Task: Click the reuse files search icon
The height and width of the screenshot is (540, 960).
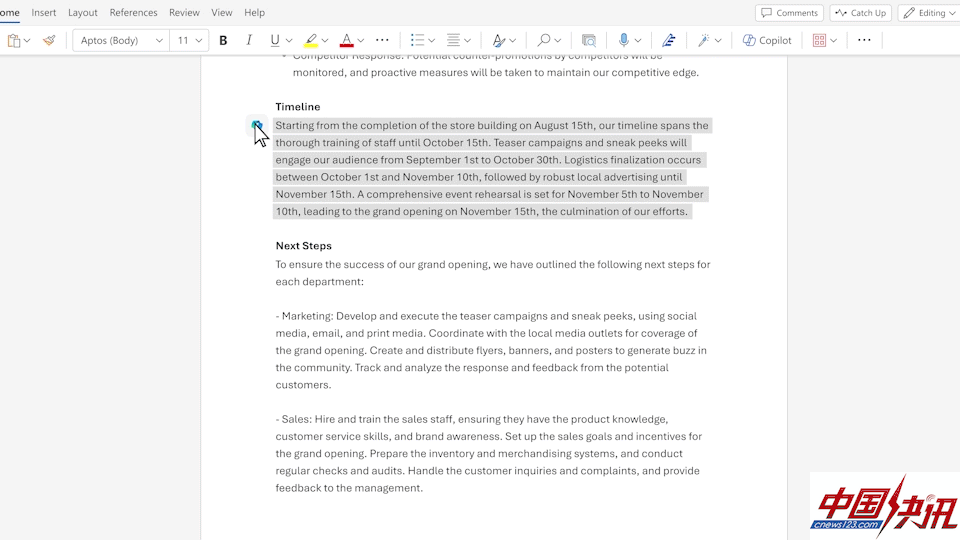Action: pyautogui.click(x=588, y=40)
